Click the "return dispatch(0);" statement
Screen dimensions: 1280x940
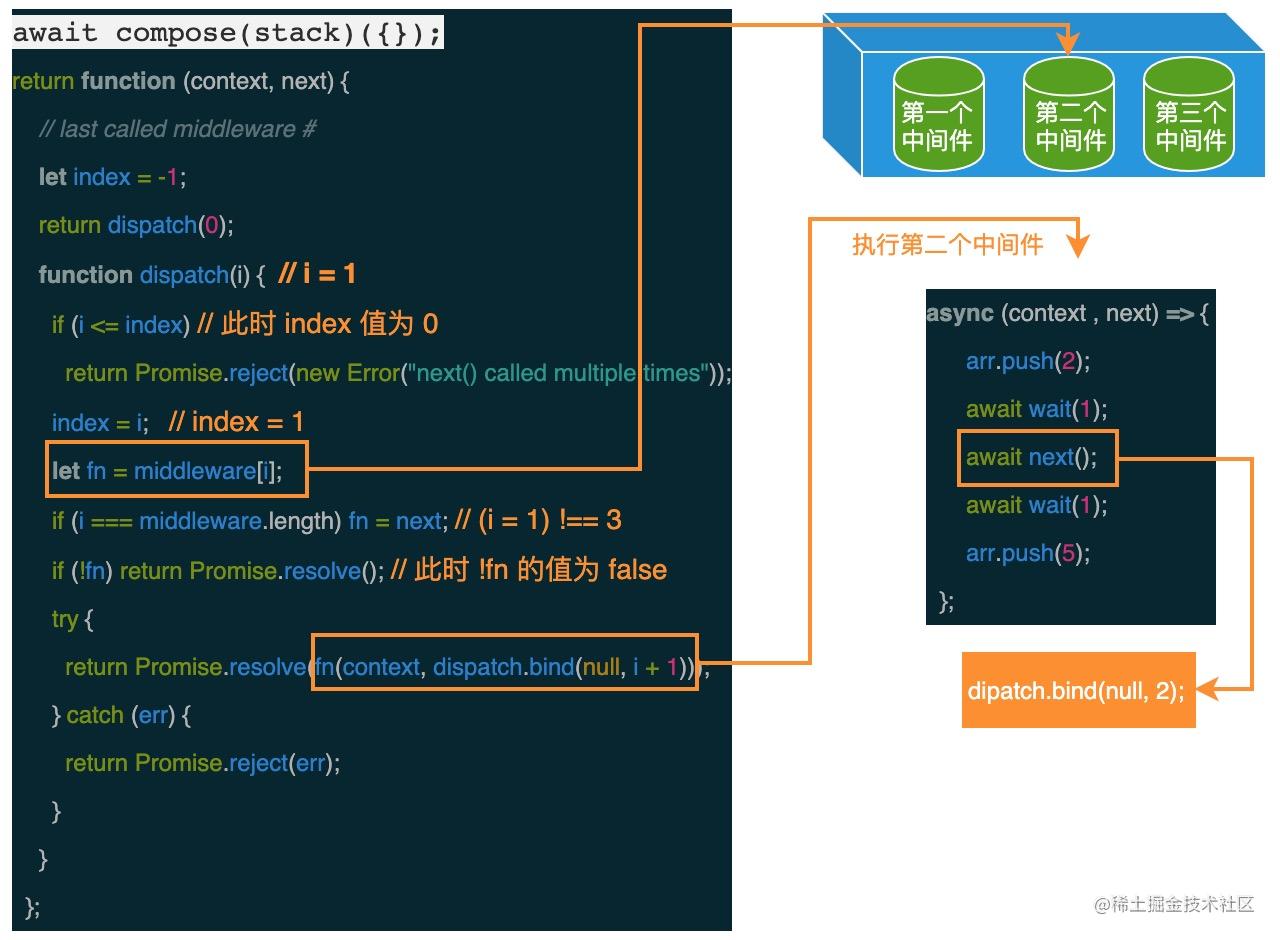pyautogui.click(x=135, y=225)
